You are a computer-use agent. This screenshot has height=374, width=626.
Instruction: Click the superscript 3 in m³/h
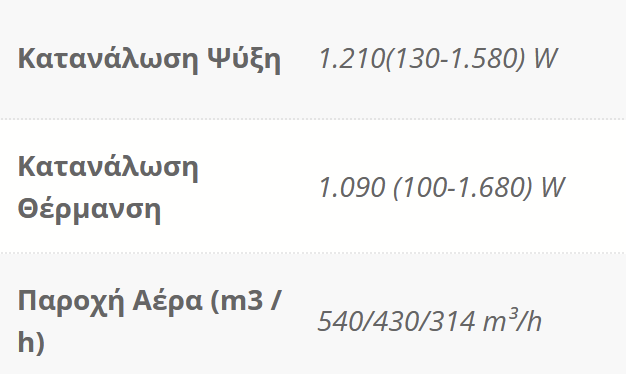(x=514, y=313)
